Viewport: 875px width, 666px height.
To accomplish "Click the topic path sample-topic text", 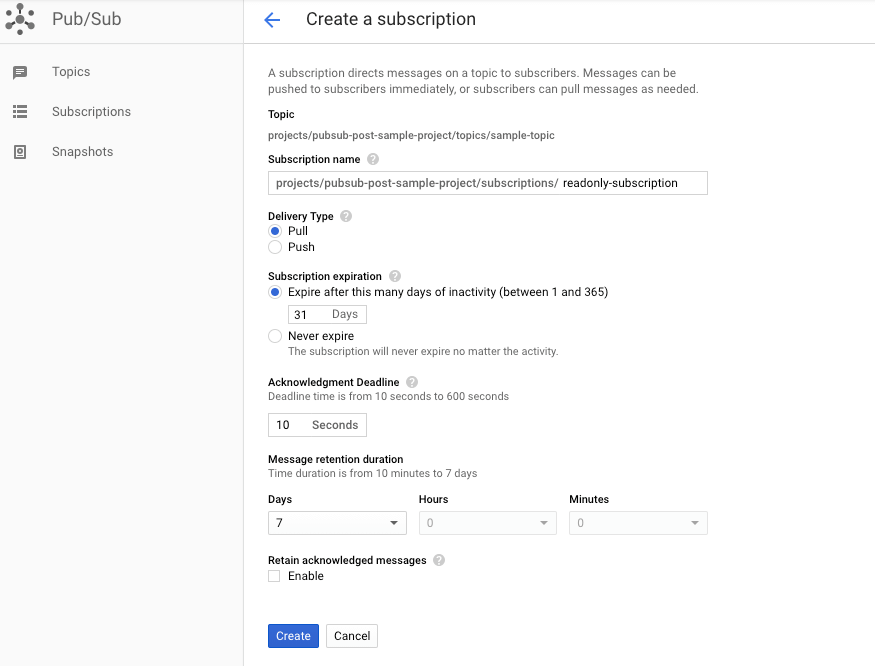I will 411,136.
